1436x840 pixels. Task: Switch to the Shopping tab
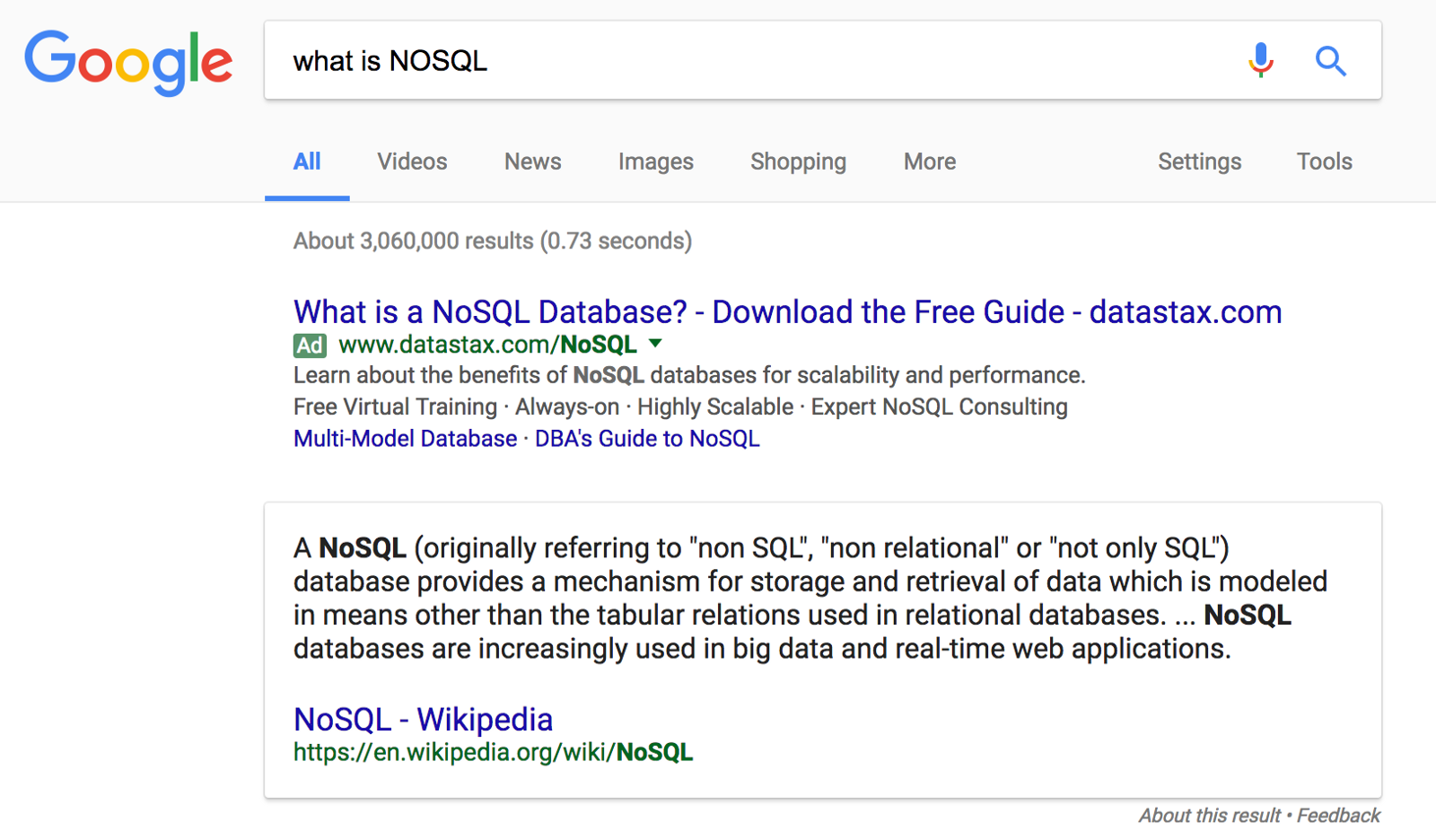tap(798, 162)
